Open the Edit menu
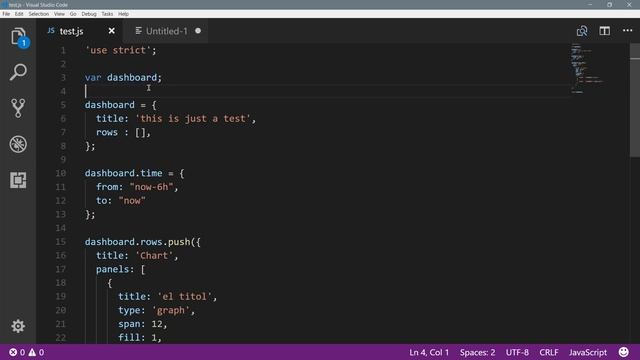The width and height of the screenshot is (640, 360). pyautogui.click(x=19, y=14)
